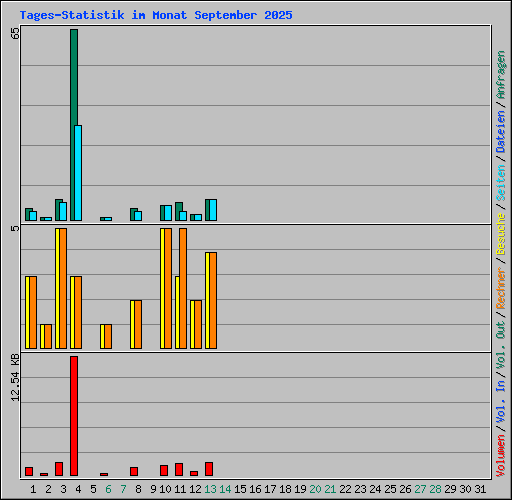Click green weekend day '28' on the x-axis

[x=435, y=489]
